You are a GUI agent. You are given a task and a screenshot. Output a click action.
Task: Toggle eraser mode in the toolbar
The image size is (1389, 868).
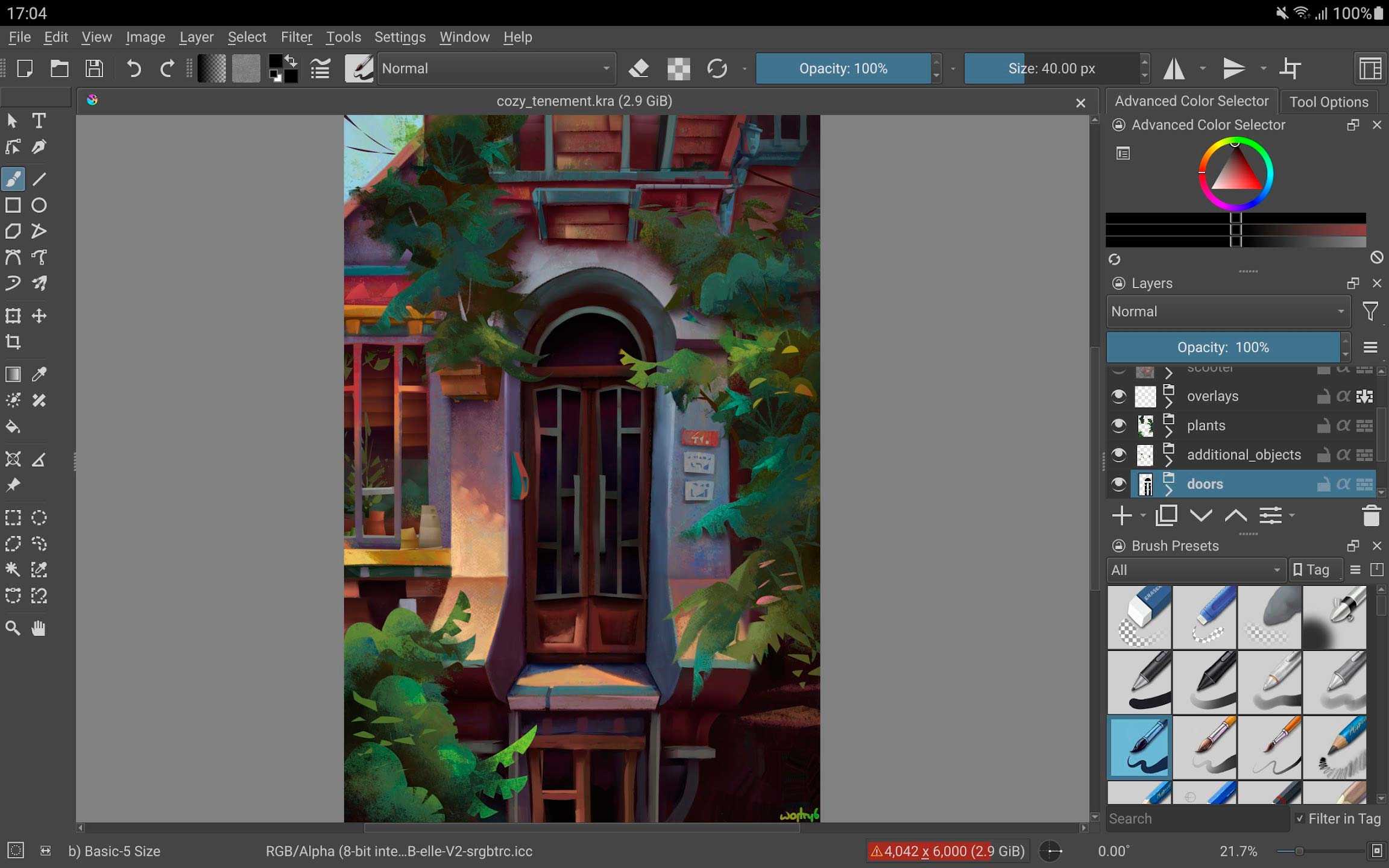pos(639,68)
